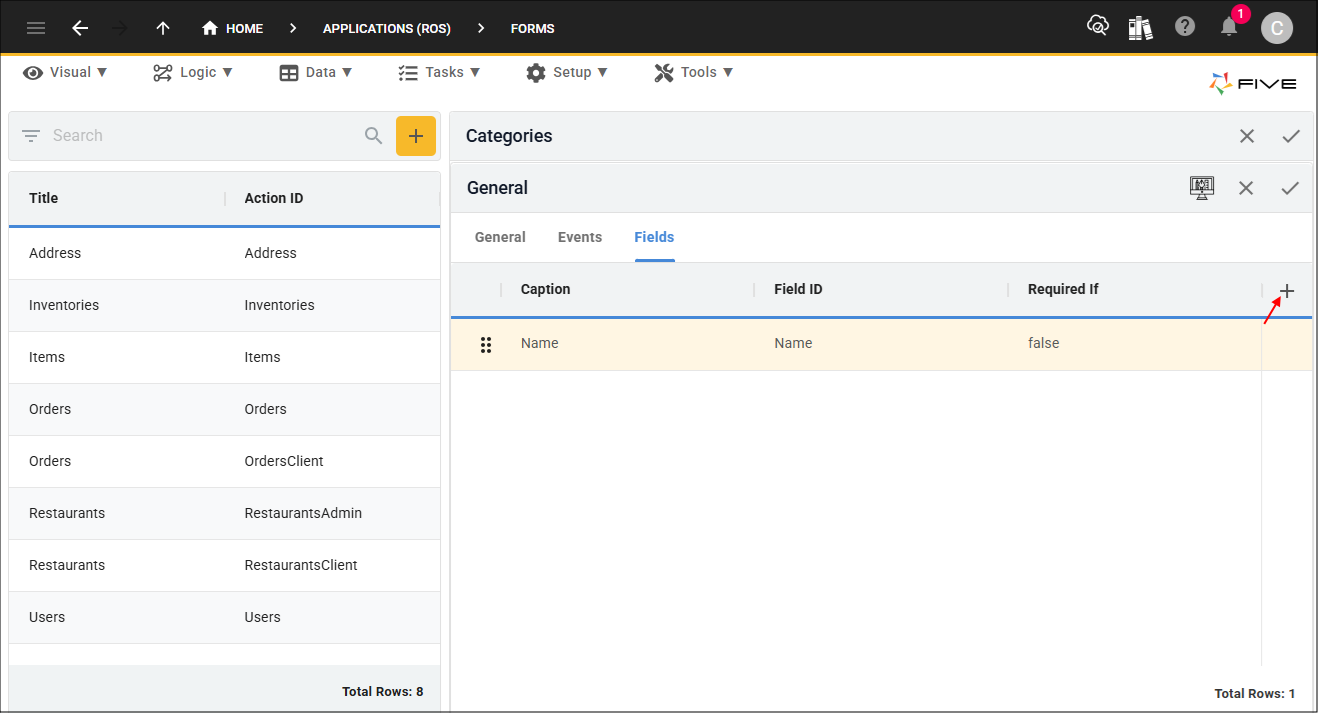Open the help question mark icon

pos(1185,27)
